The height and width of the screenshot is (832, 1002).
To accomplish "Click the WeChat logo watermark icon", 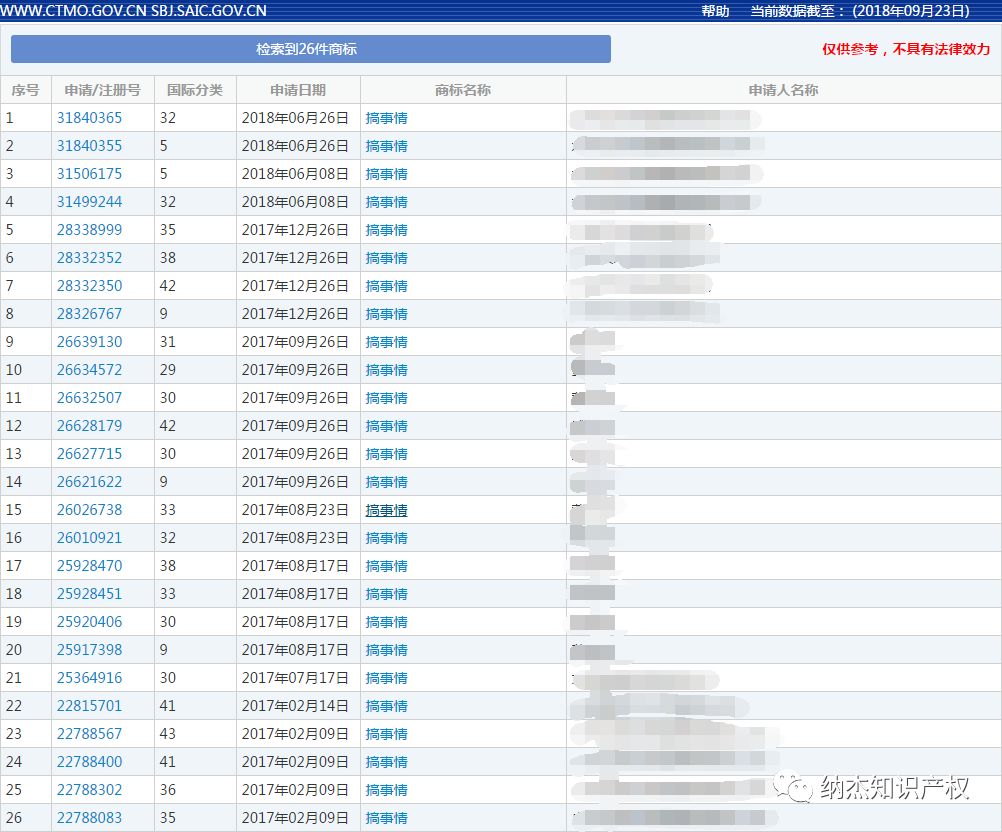I will pyautogui.click(x=799, y=789).
